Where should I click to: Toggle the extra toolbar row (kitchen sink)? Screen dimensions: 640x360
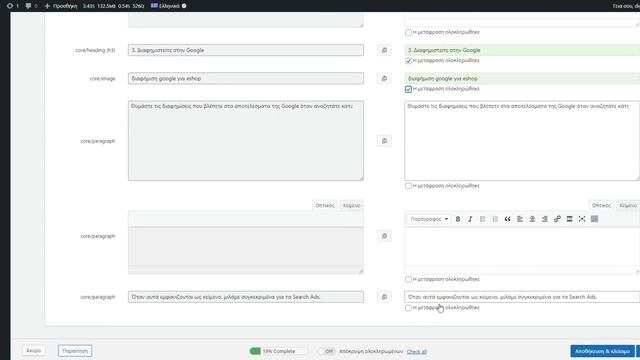[594, 219]
